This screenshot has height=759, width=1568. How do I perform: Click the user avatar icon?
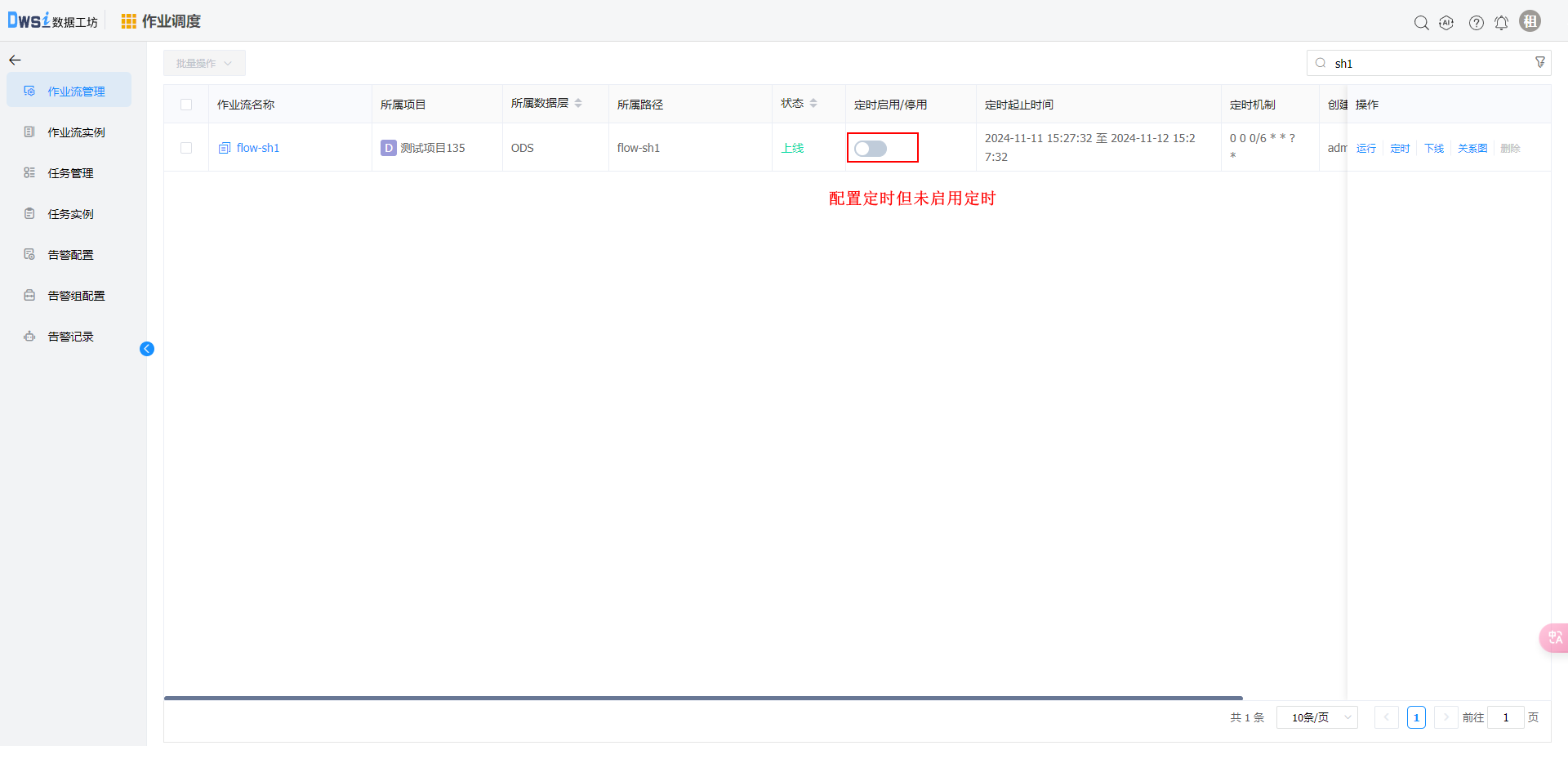click(x=1530, y=21)
